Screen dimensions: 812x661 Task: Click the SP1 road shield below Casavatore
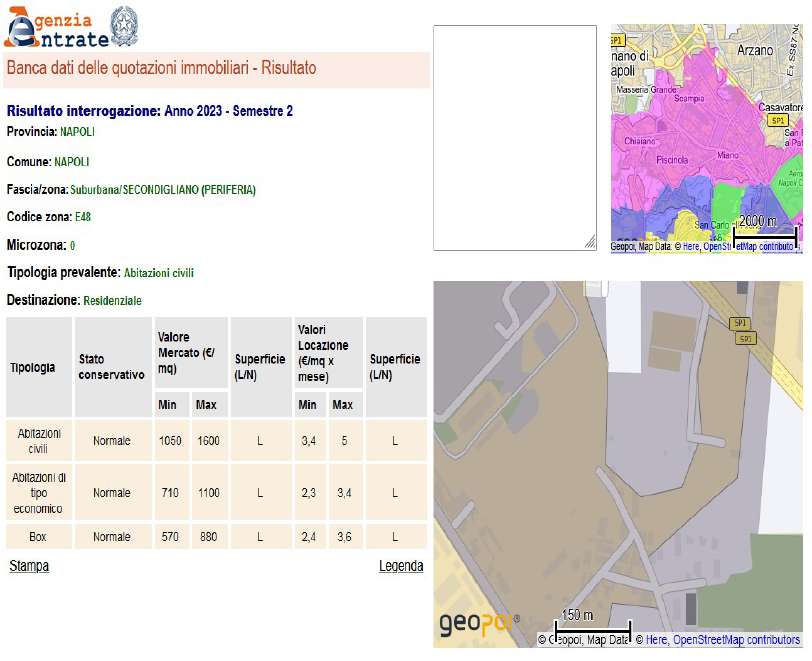click(x=777, y=120)
